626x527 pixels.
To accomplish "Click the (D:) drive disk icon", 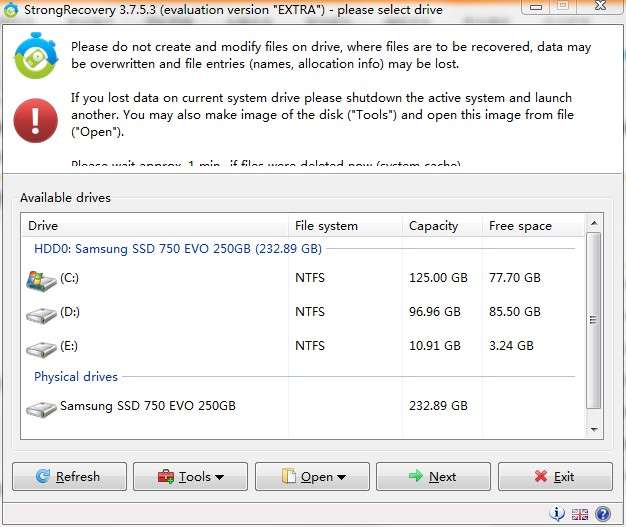I will point(41,314).
